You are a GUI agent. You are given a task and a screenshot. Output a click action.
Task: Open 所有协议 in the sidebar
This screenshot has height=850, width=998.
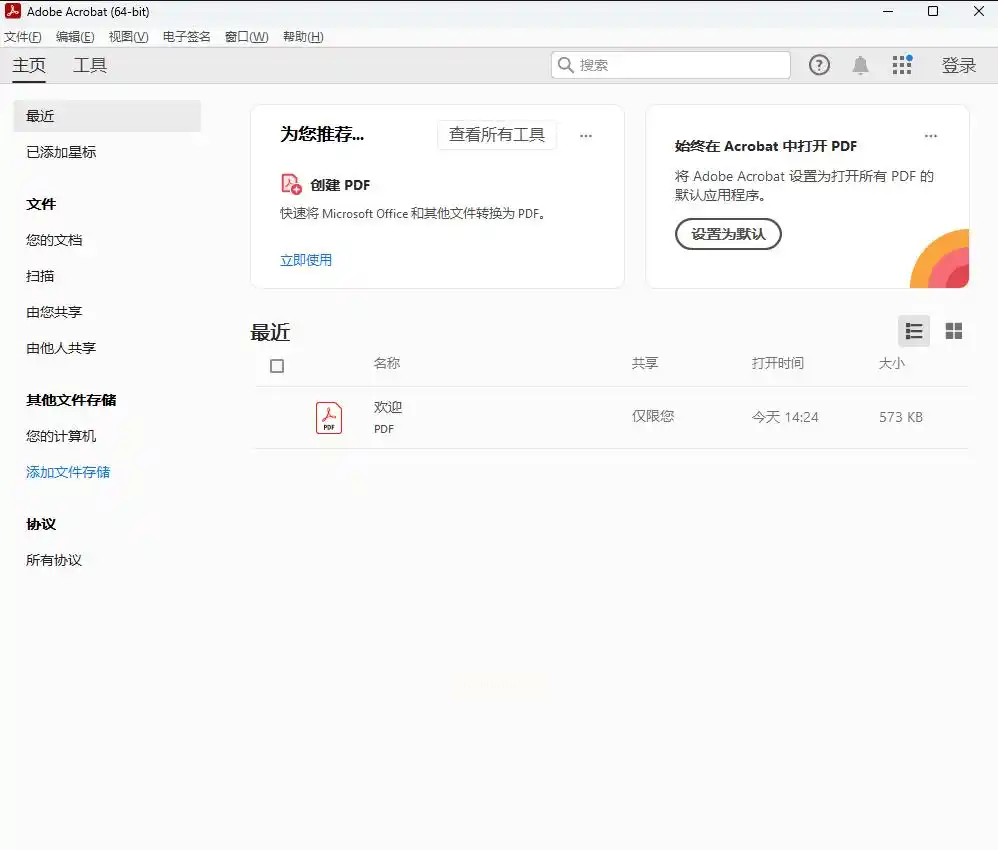(x=54, y=560)
